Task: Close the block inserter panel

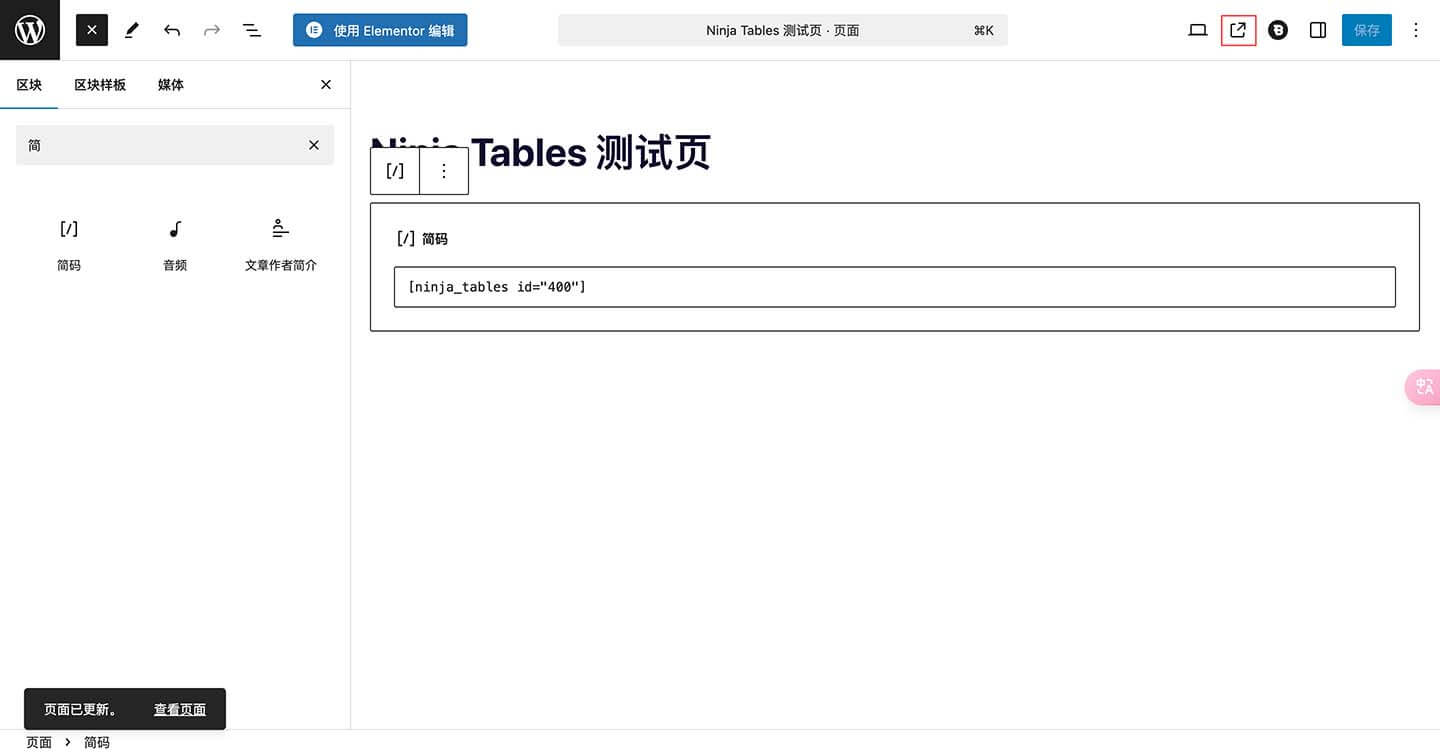Action: (326, 85)
